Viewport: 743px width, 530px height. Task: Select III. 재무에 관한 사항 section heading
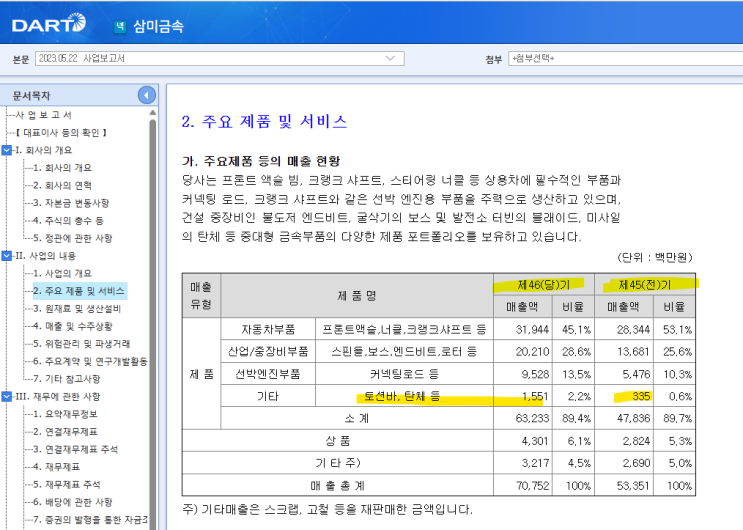tap(58, 396)
